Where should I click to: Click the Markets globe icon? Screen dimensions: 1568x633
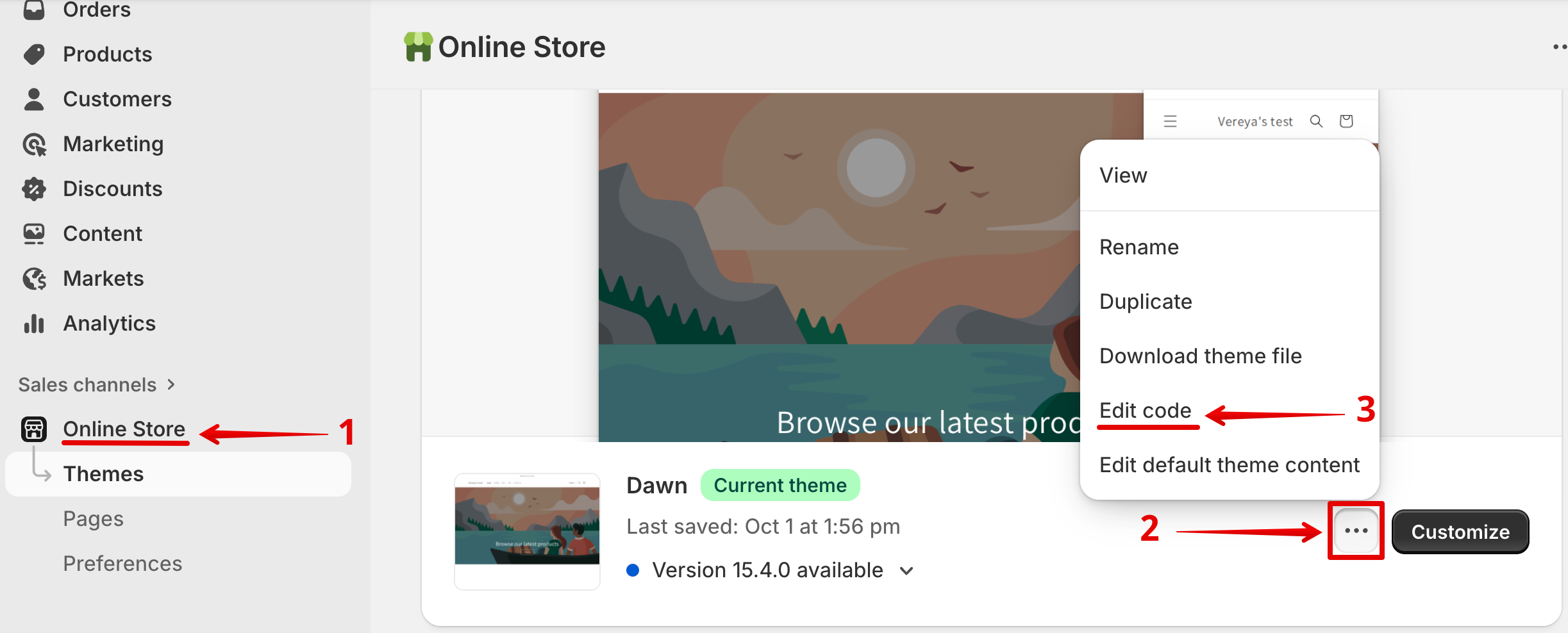click(34, 279)
